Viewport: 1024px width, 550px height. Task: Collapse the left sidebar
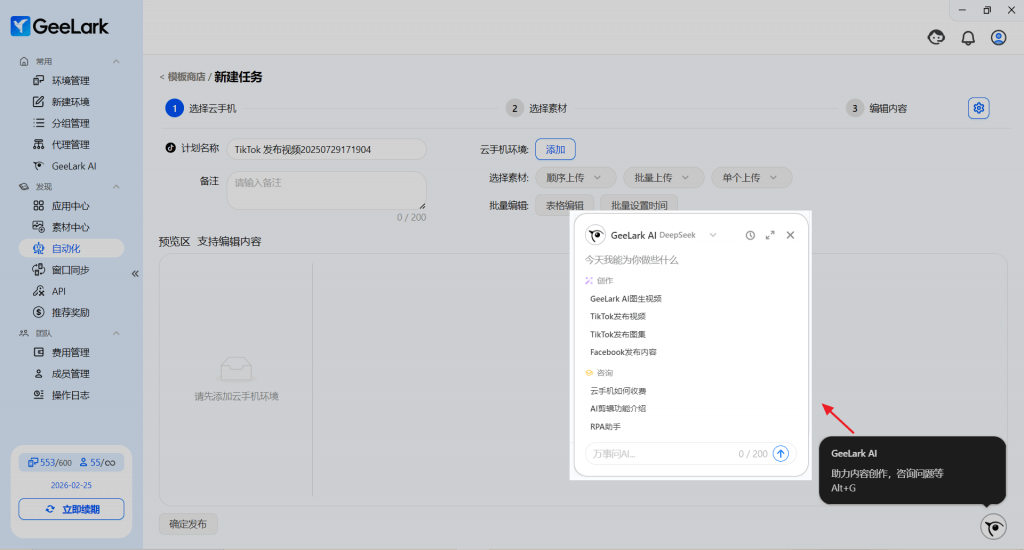click(135, 273)
